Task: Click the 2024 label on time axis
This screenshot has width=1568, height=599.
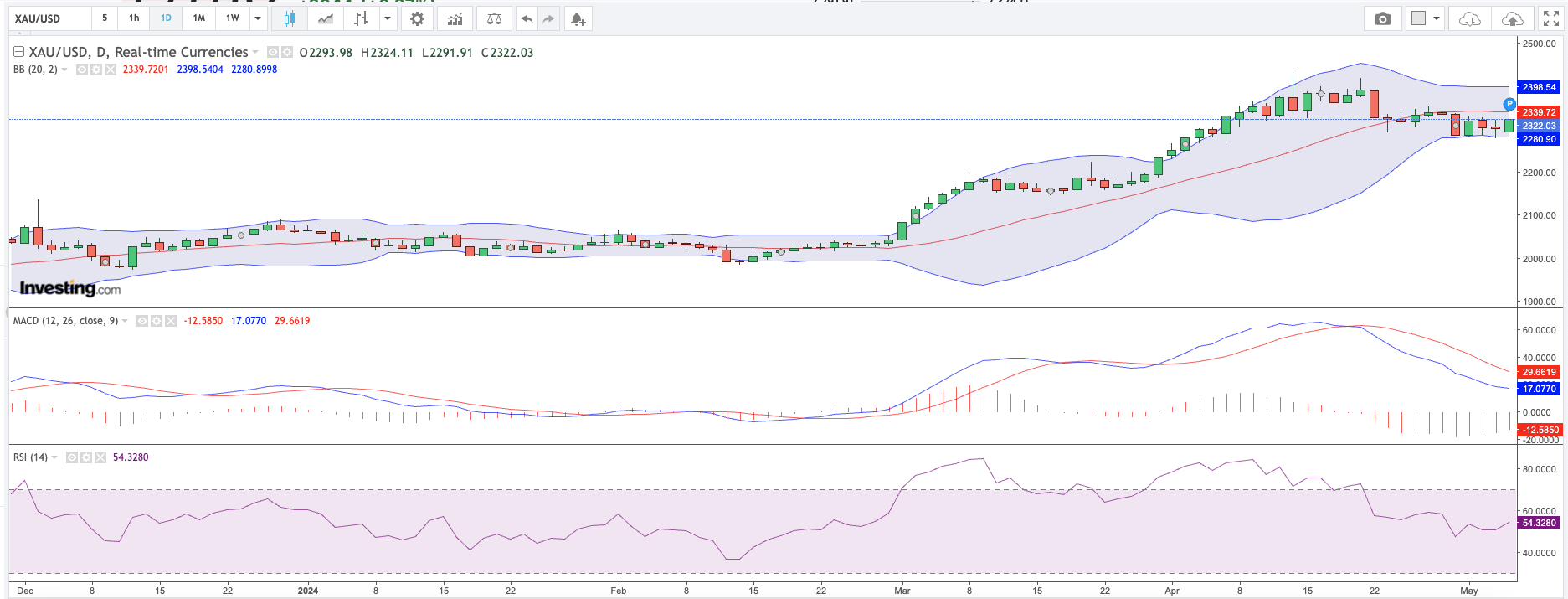Action: click(308, 591)
